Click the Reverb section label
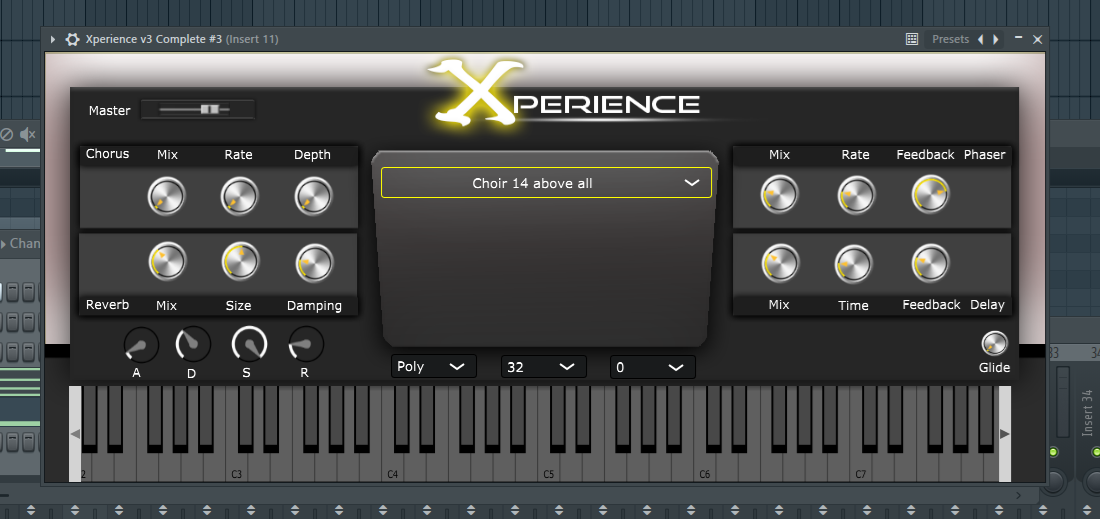The image size is (1100, 519). 107,304
